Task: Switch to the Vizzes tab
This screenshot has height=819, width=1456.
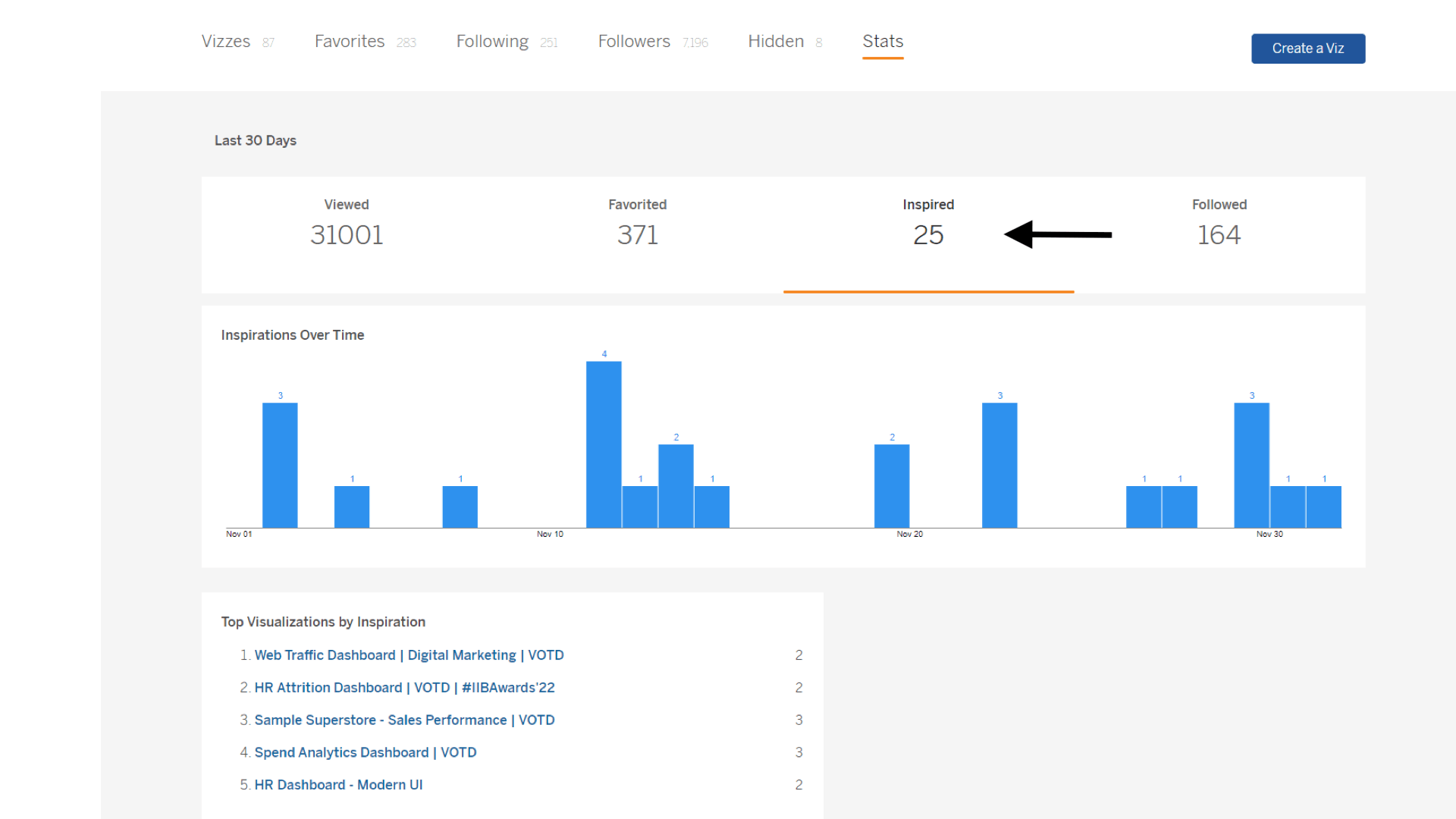Action: tap(225, 41)
